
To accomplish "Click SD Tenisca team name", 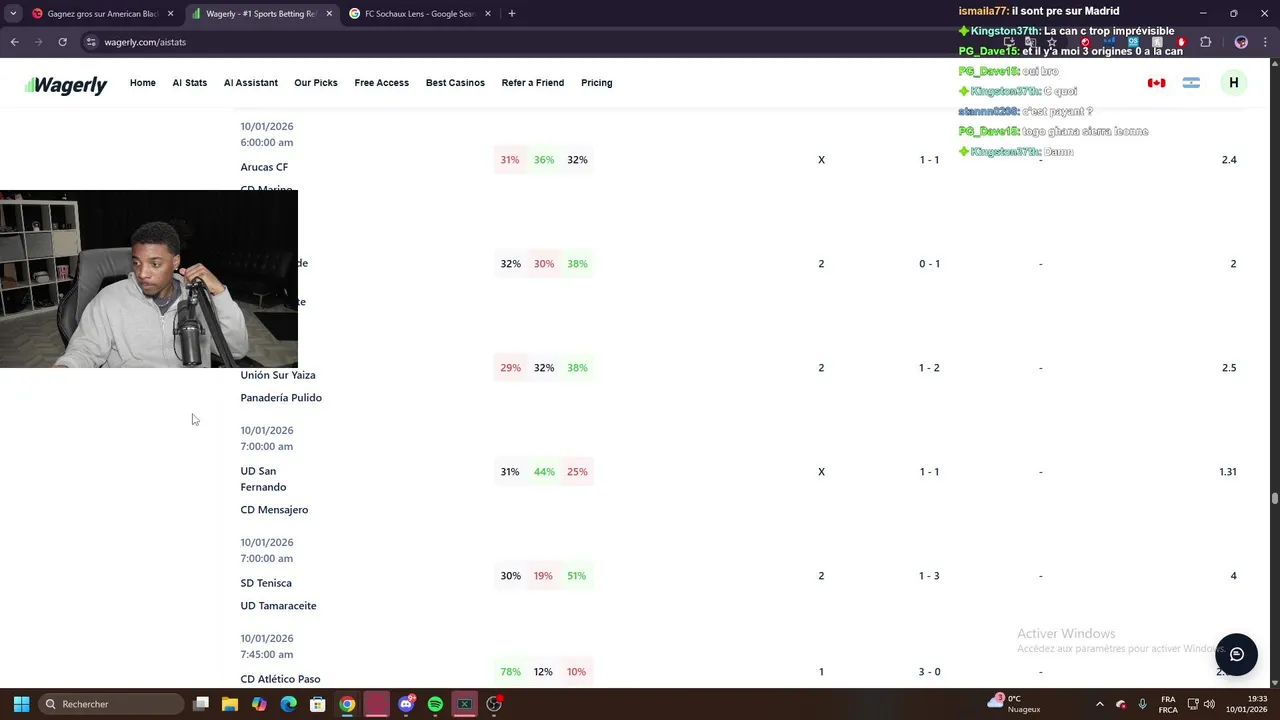I will tap(266, 583).
